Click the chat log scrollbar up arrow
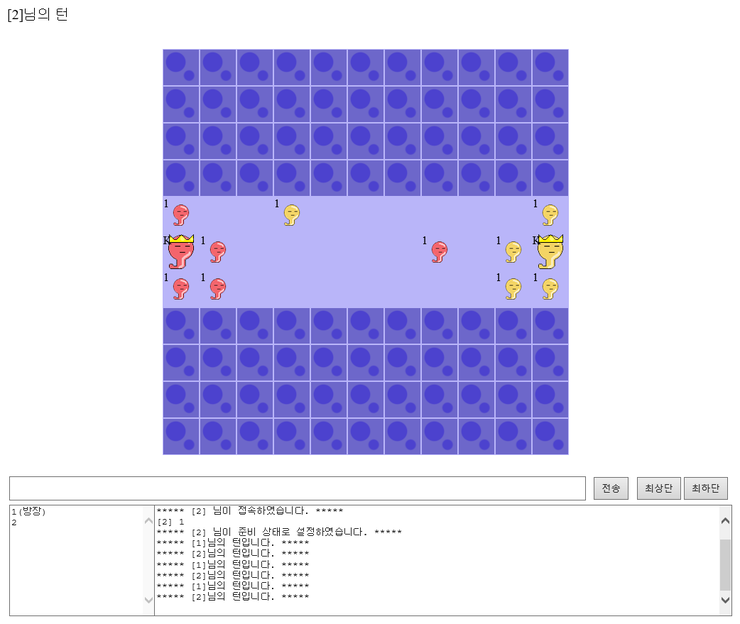This screenshot has height=624, width=740. 725,519
